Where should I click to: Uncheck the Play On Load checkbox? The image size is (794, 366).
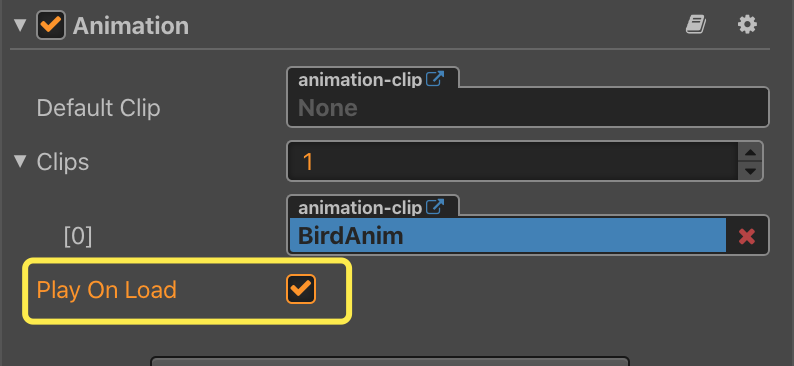[x=301, y=289]
